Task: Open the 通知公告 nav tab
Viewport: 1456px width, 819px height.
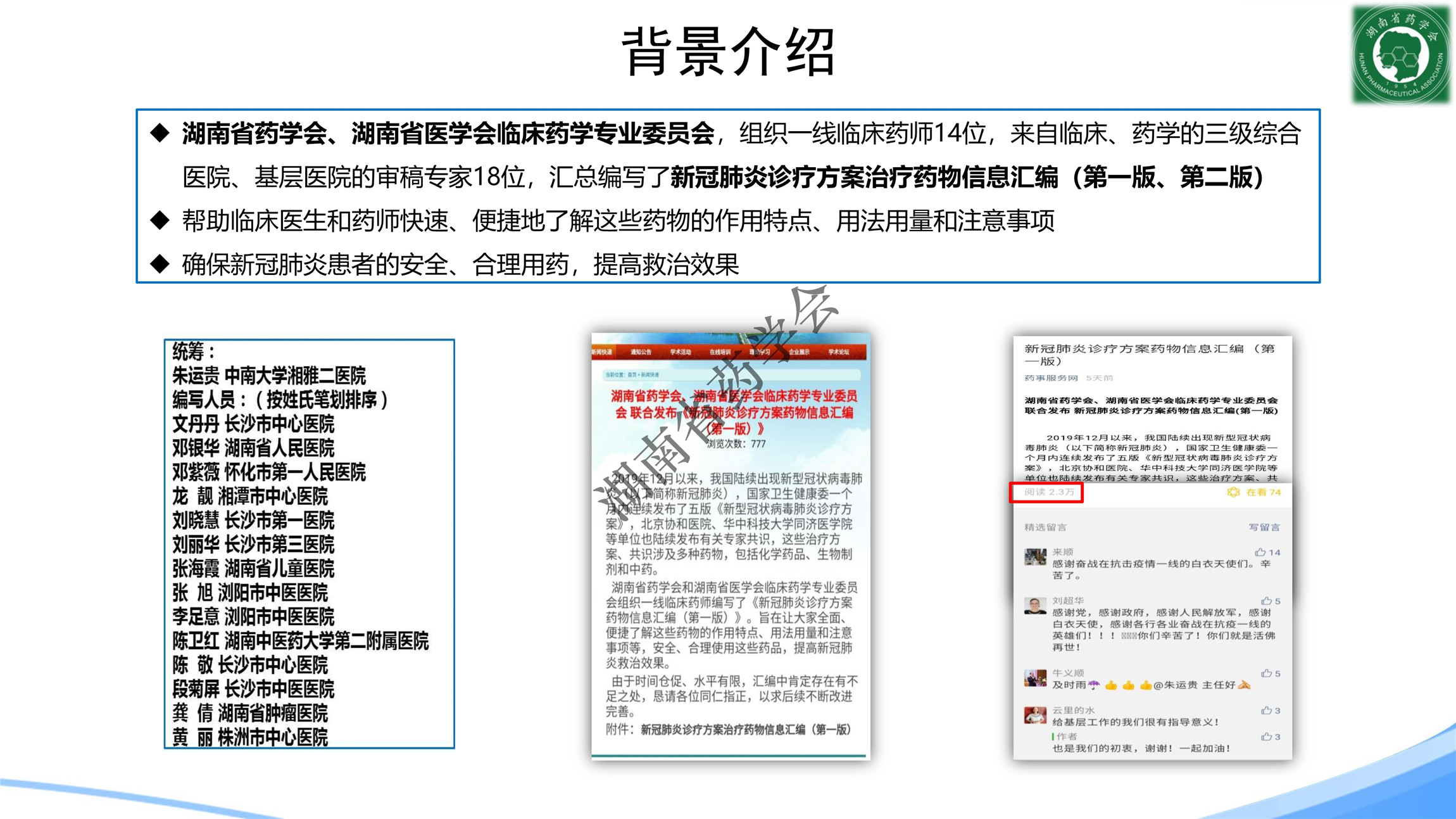Action: 641,352
